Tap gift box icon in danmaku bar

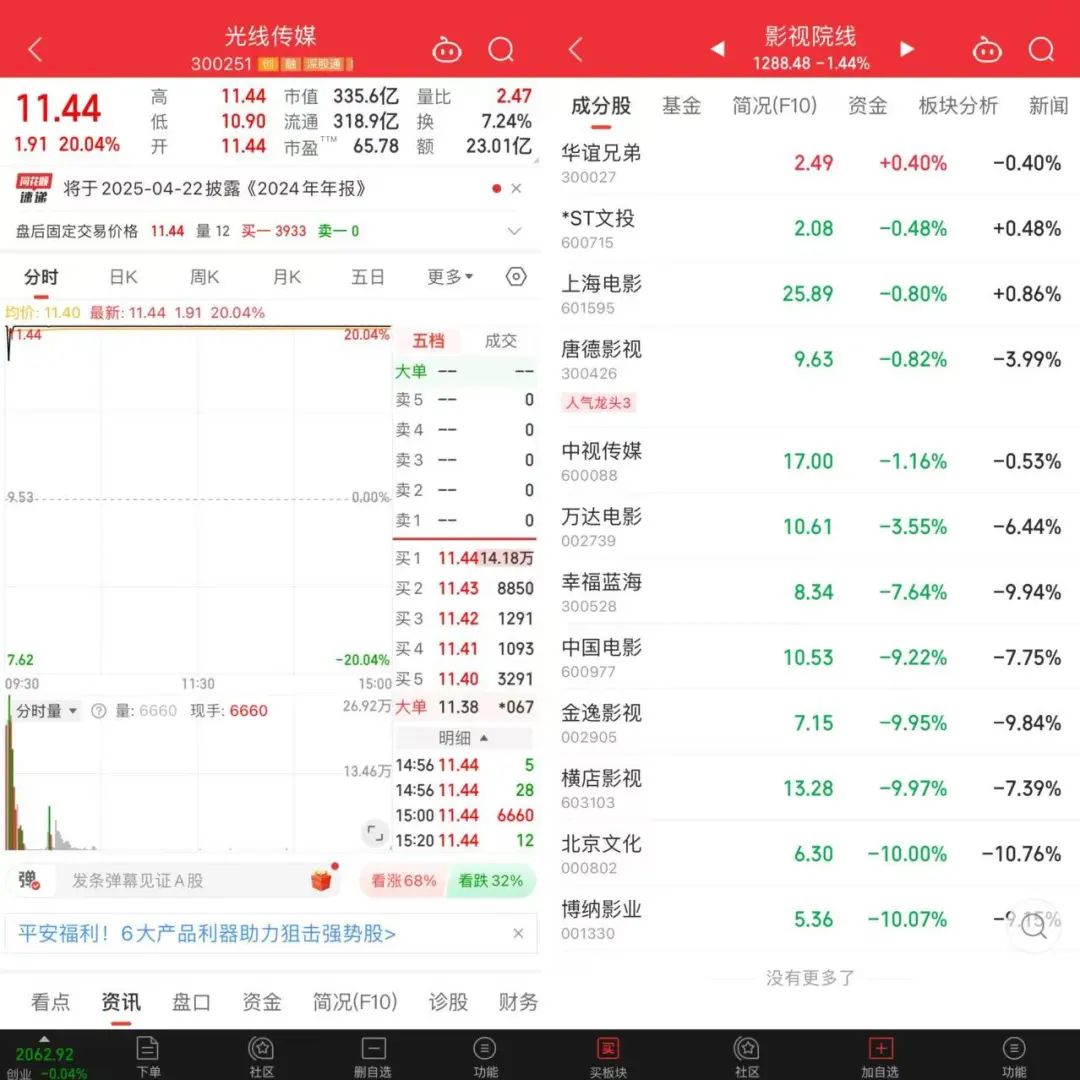(322, 880)
